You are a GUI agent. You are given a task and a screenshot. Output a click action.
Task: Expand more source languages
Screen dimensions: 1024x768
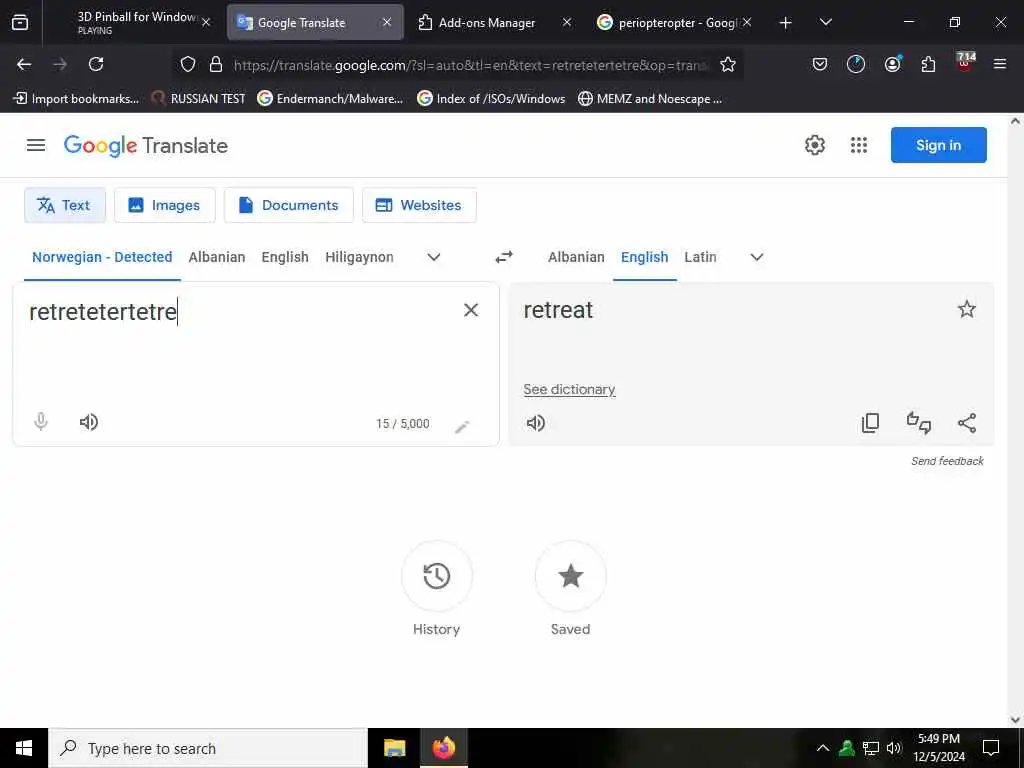434,257
